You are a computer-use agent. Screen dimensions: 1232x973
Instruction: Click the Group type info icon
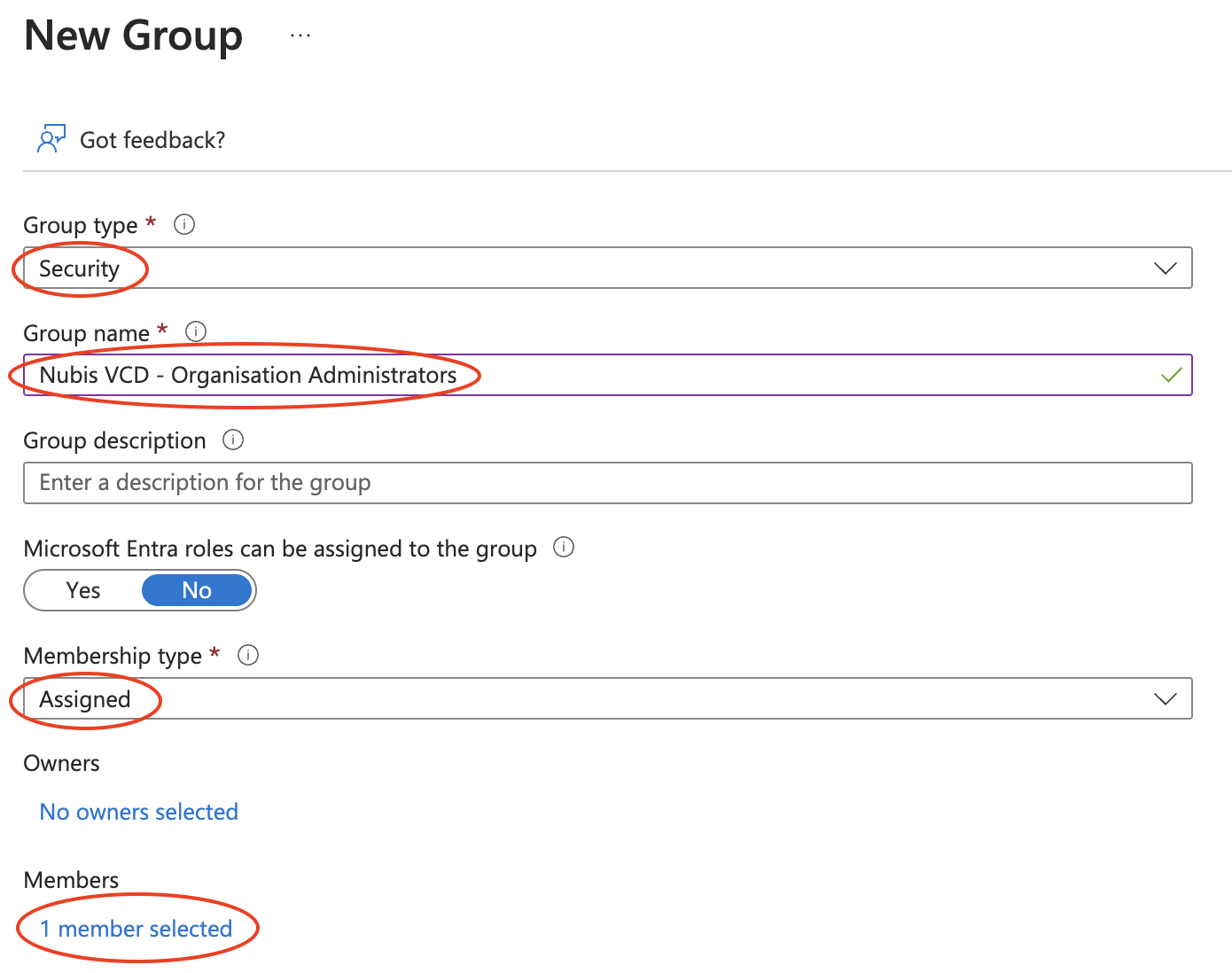pyautogui.click(x=184, y=224)
